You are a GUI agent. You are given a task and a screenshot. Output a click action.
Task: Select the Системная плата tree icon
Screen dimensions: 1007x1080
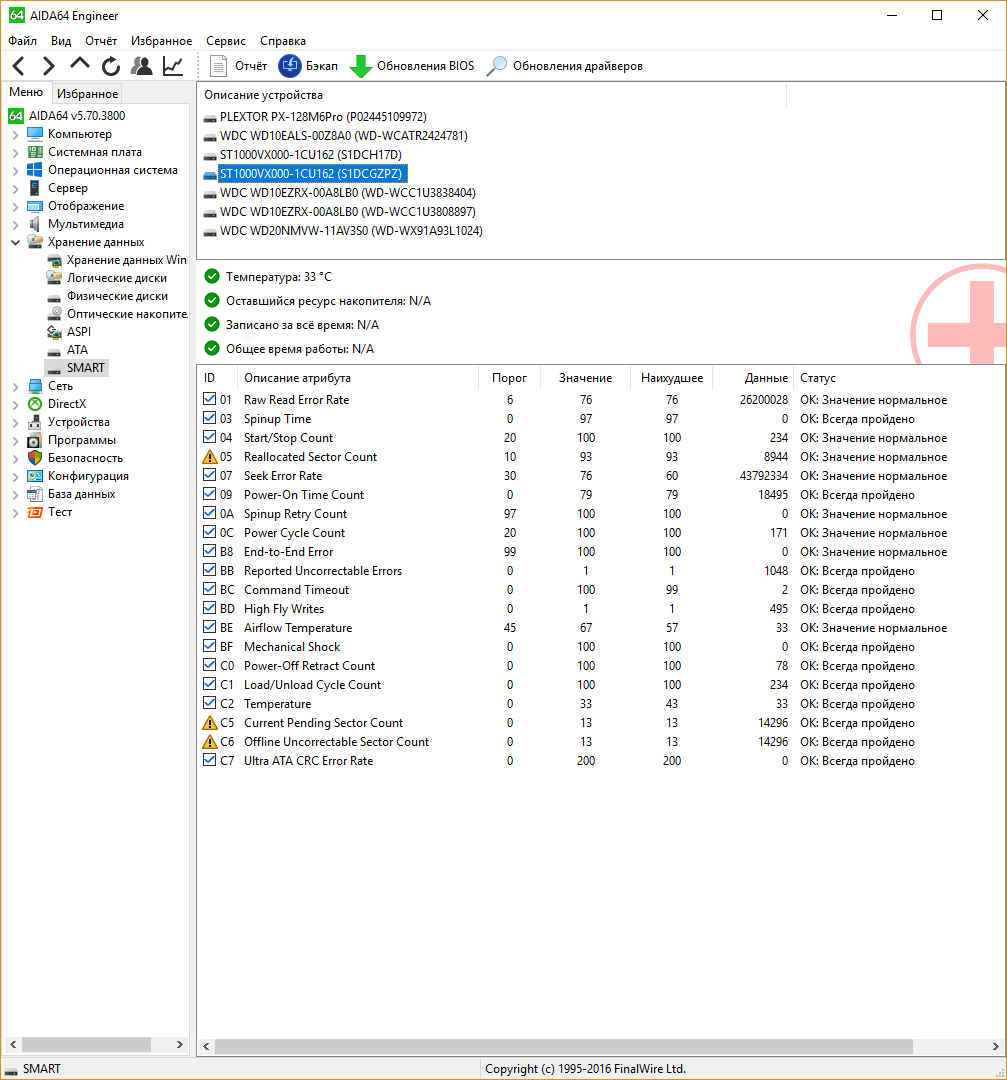(34, 152)
